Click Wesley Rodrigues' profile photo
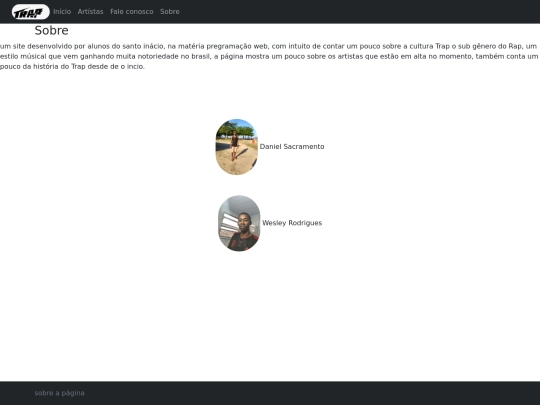Viewport: 540px width, 405px height. point(239,223)
